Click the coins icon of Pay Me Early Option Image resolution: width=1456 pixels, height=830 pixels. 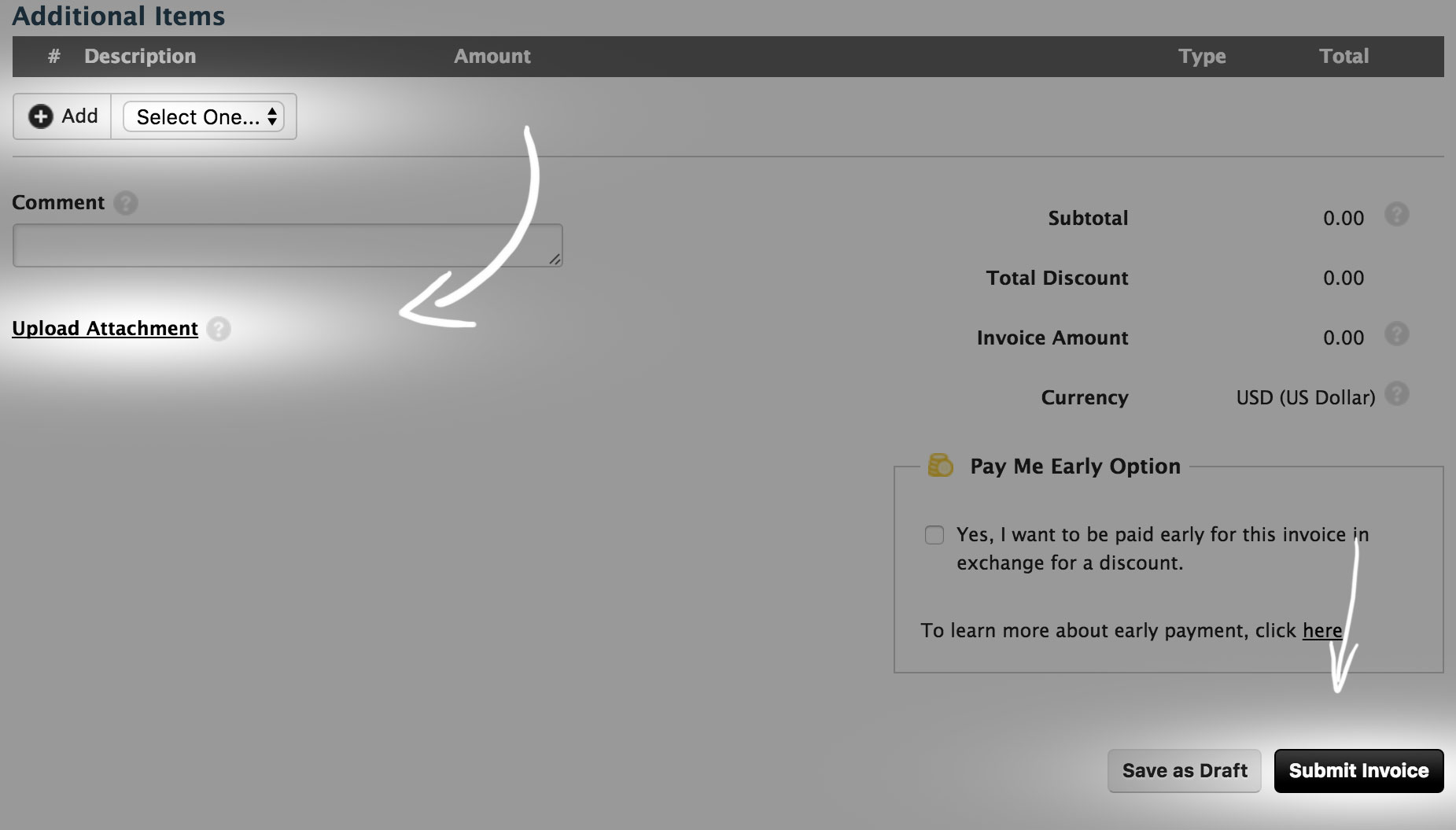click(940, 465)
